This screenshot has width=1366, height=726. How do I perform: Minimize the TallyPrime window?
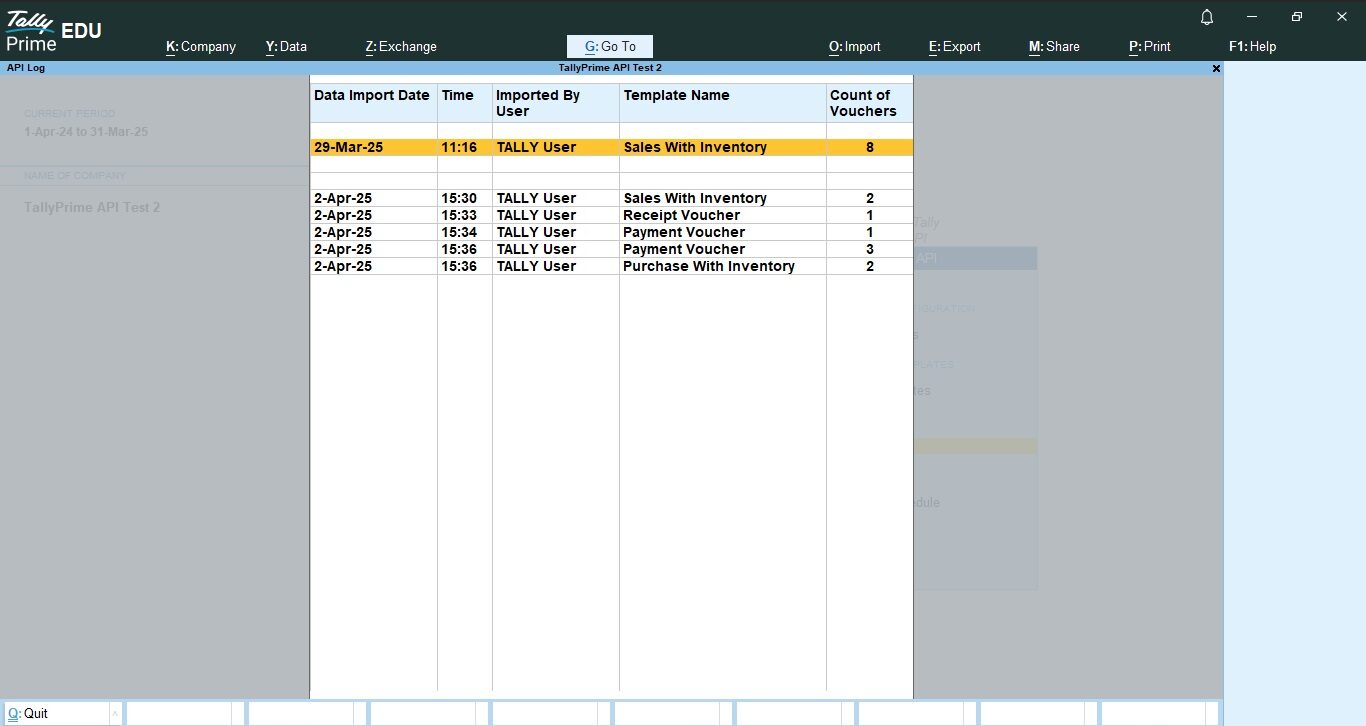coord(1252,17)
